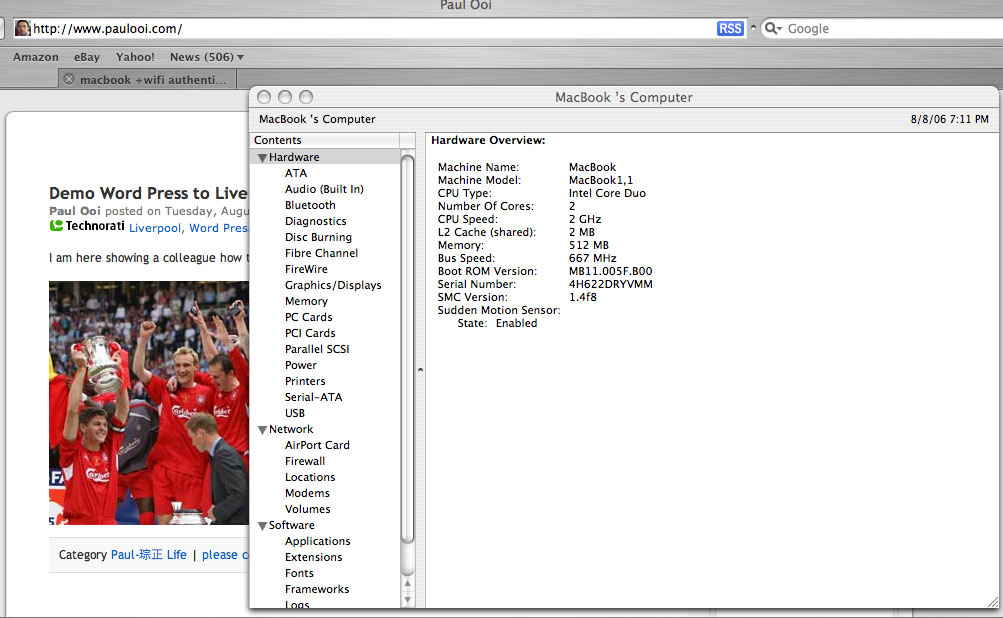Click the window resize grip corner
This screenshot has height=618, width=1003.
coord(992,602)
